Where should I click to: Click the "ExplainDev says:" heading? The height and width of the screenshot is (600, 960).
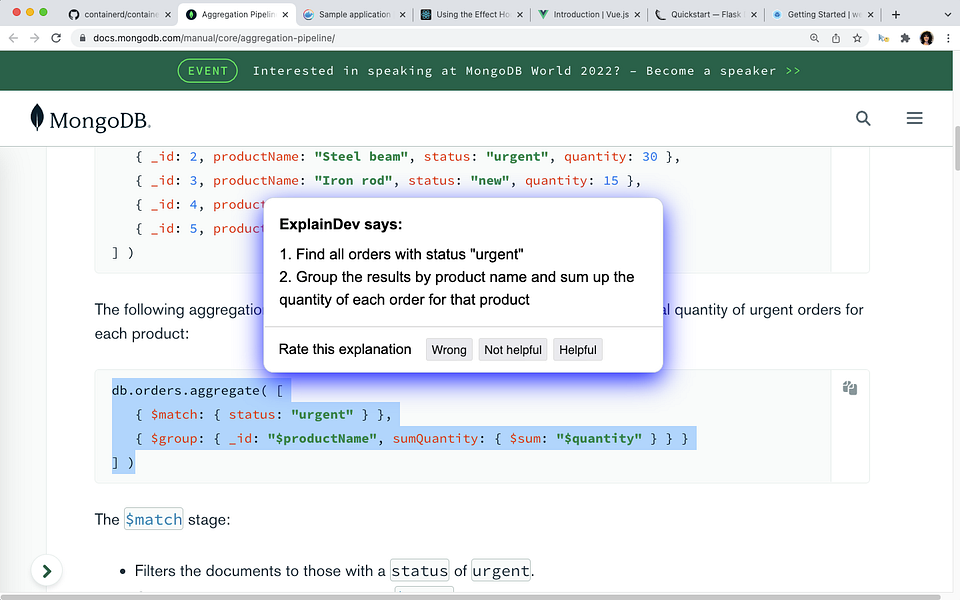click(x=340, y=224)
